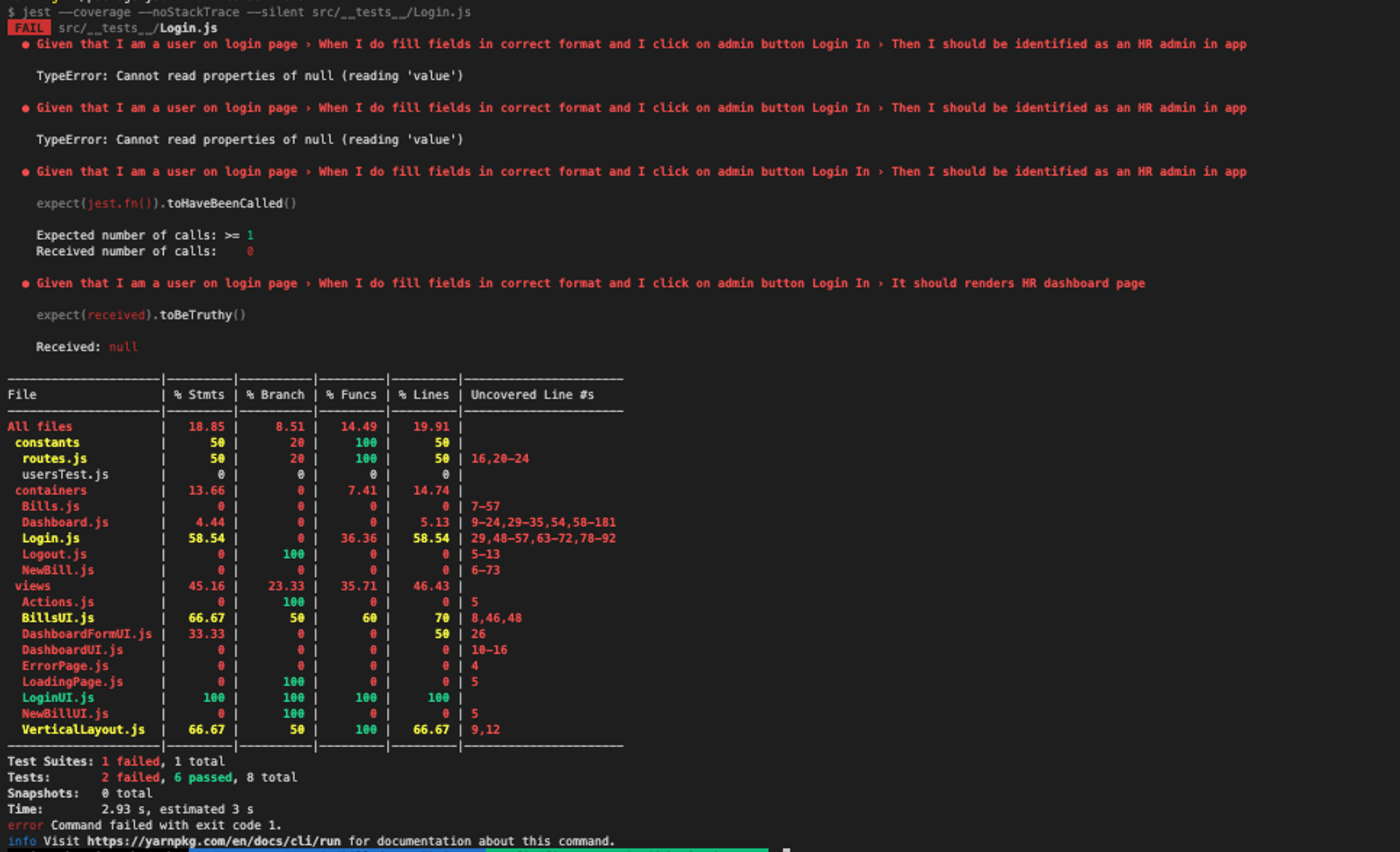Click the Uncovered Line #s column header
Viewport: 1400px width, 852px height.
532,395
